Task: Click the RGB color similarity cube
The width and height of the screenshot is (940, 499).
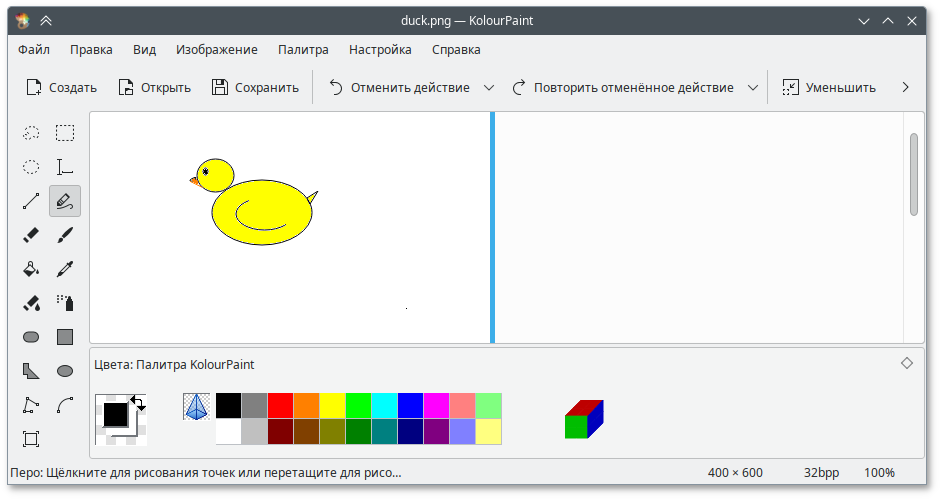Action: click(x=584, y=419)
